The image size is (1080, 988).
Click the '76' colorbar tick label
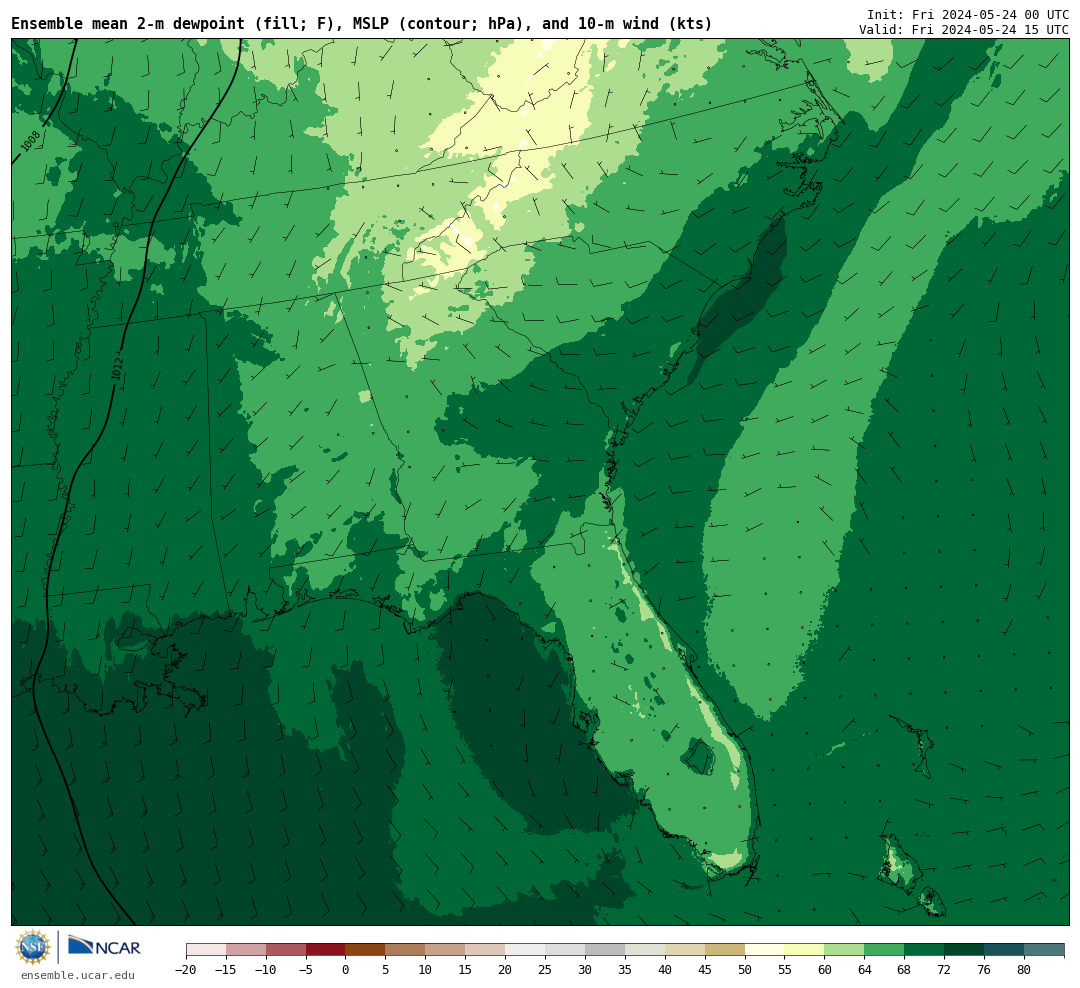point(984,969)
